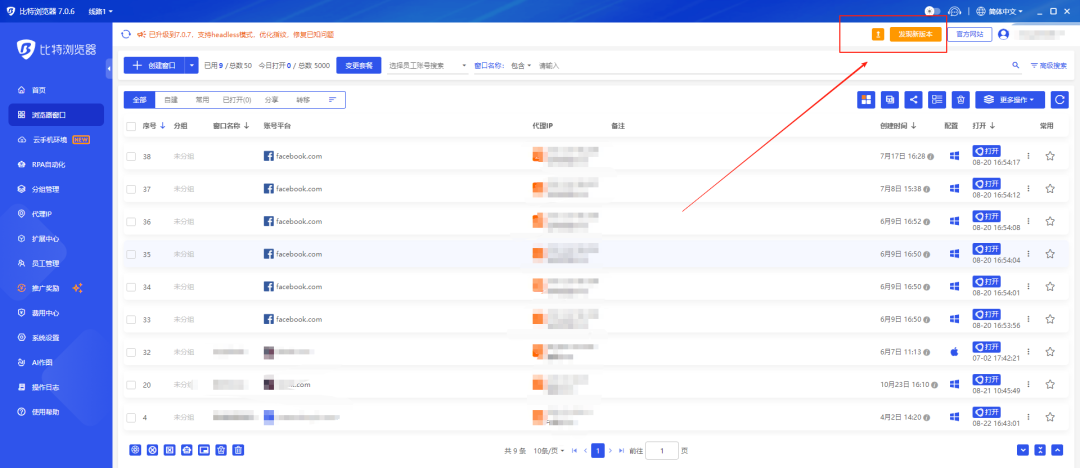Check the checkbox for row 20
The width and height of the screenshot is (1080, 468).
coord(131,385)
